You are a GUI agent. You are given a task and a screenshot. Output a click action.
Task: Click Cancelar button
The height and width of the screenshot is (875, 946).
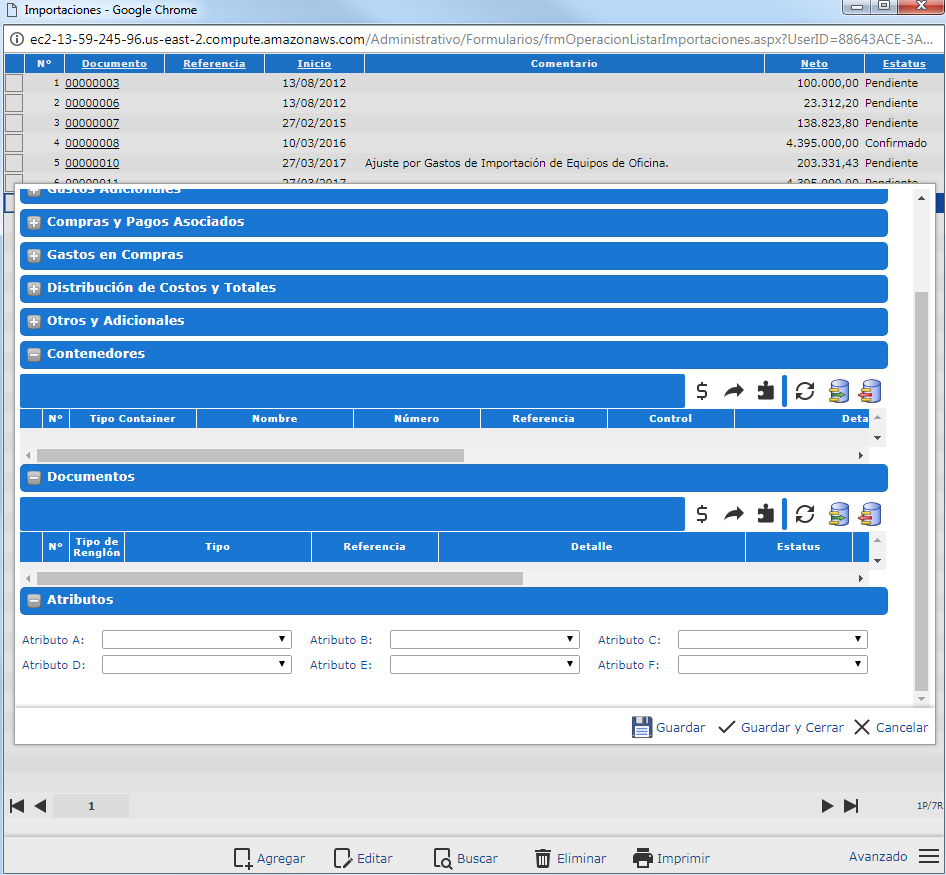(x=891, y=727)
